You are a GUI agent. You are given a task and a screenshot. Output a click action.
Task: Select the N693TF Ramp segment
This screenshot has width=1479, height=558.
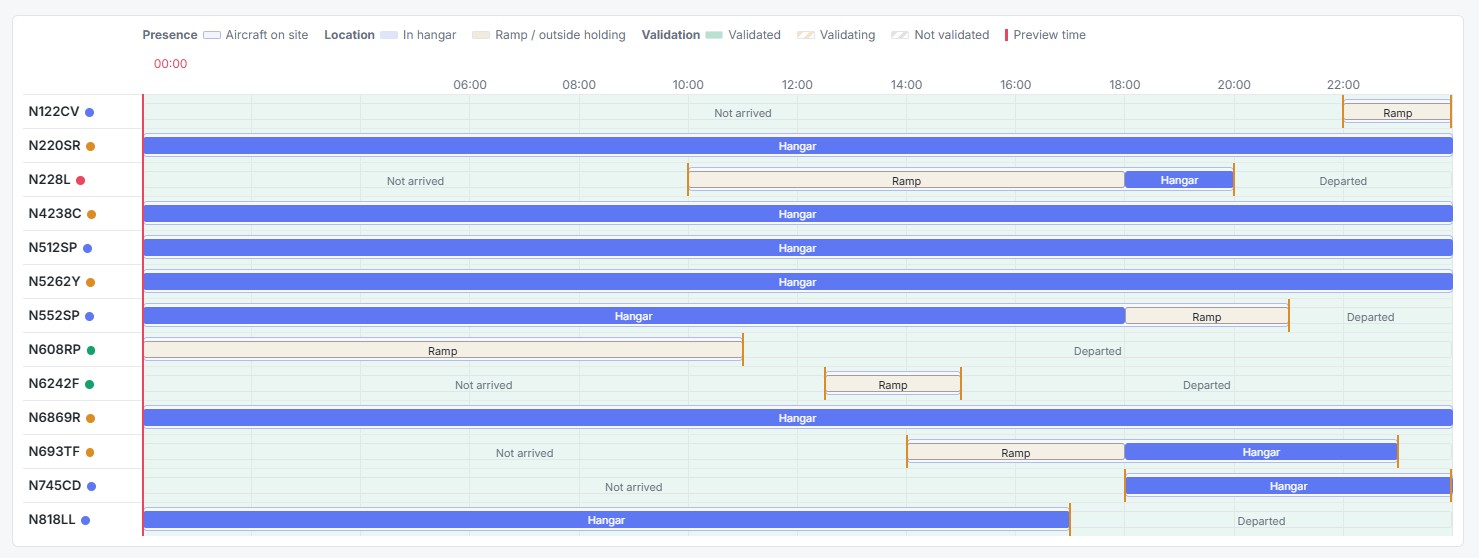point(1016,452)
